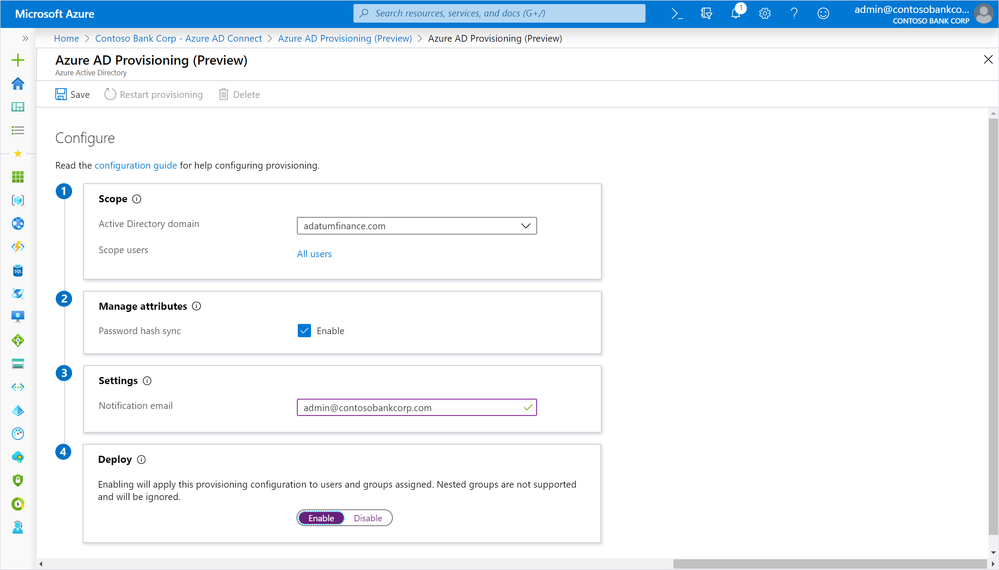
Task: Open App Services globe icon in sidebar
Action: coord(18,224)
